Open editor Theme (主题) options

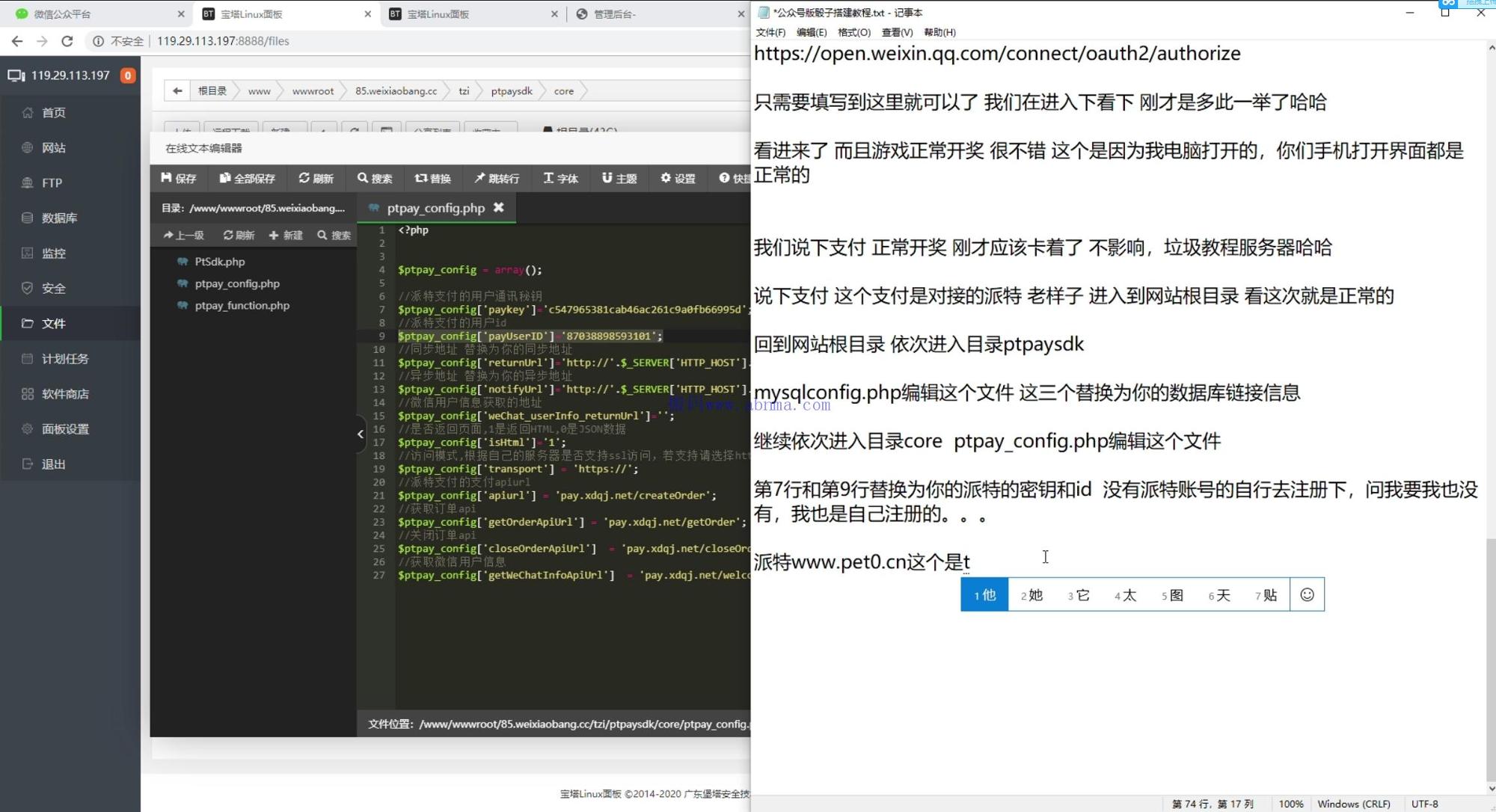tap(619, 178)
